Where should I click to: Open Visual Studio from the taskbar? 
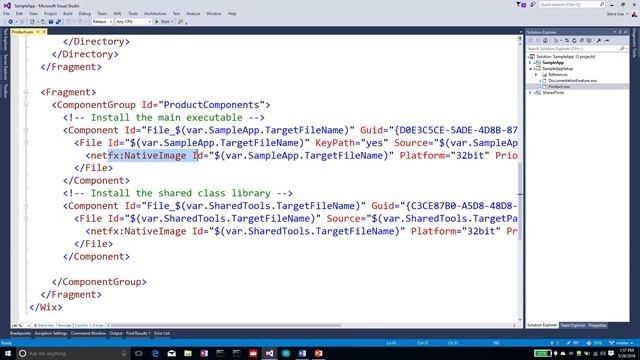tap(269, 353)
